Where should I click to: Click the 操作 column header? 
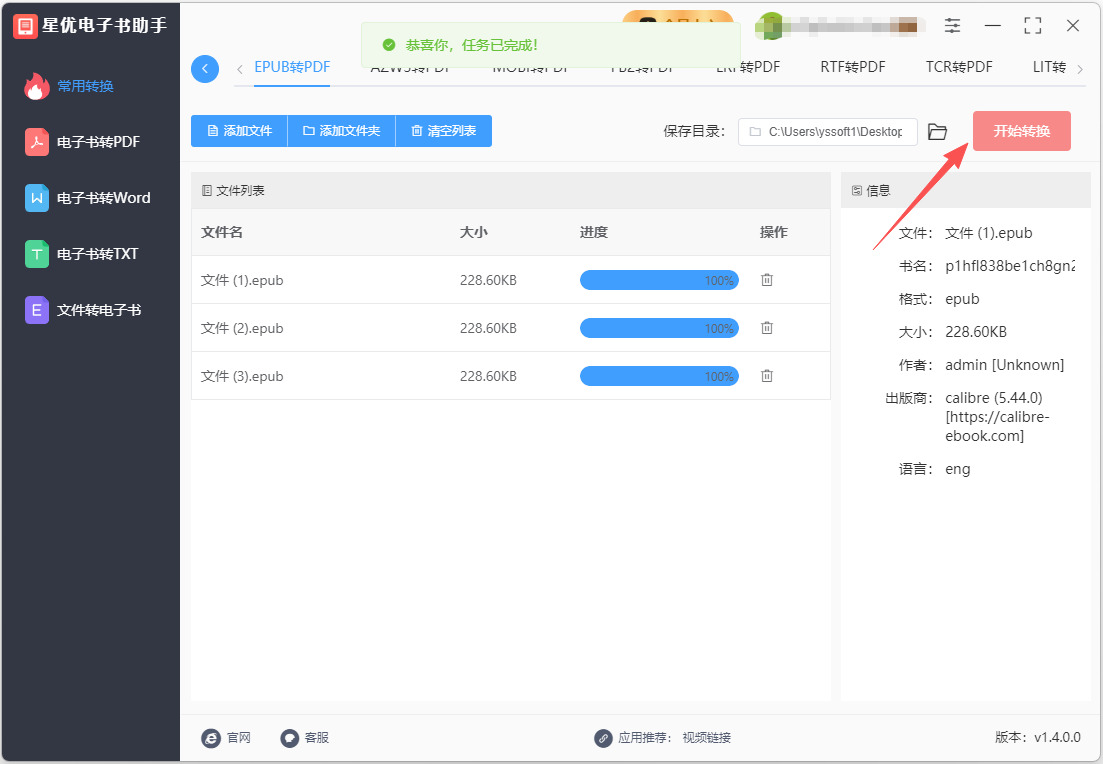coord(774,232)
